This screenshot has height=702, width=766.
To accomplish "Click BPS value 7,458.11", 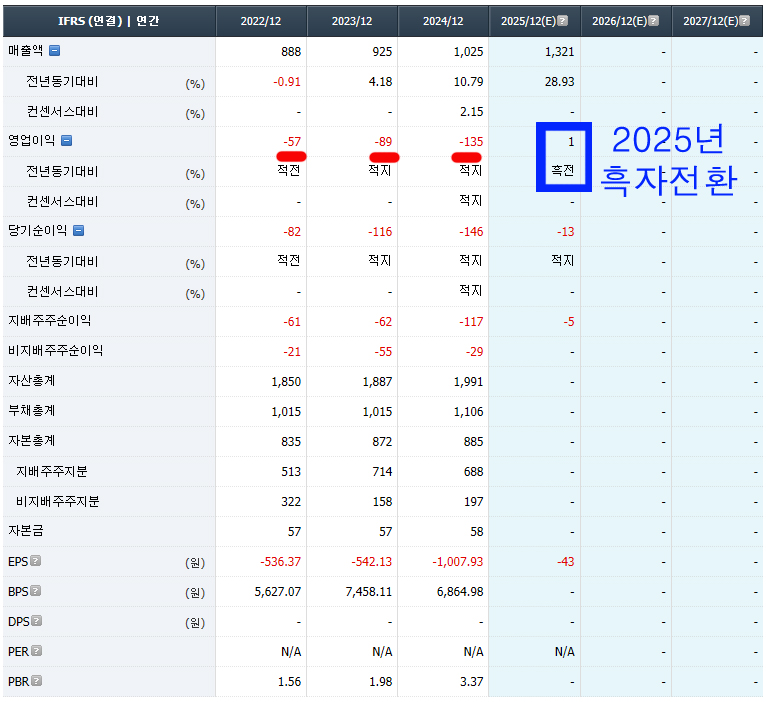I will pyautogui.click(x=369, y=592).
